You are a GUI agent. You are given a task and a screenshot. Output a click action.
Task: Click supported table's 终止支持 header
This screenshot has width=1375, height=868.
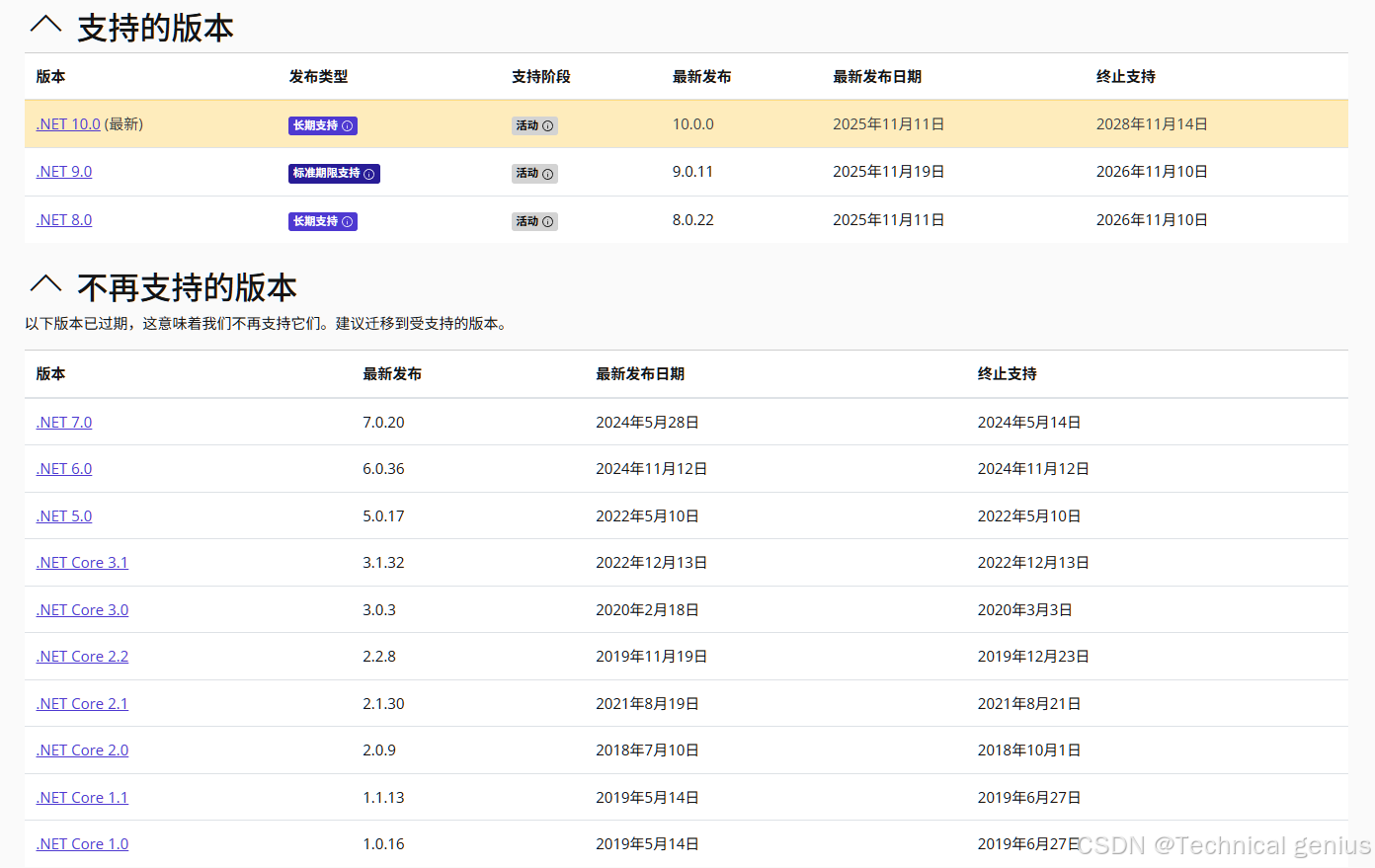[x=1126, y=77]
